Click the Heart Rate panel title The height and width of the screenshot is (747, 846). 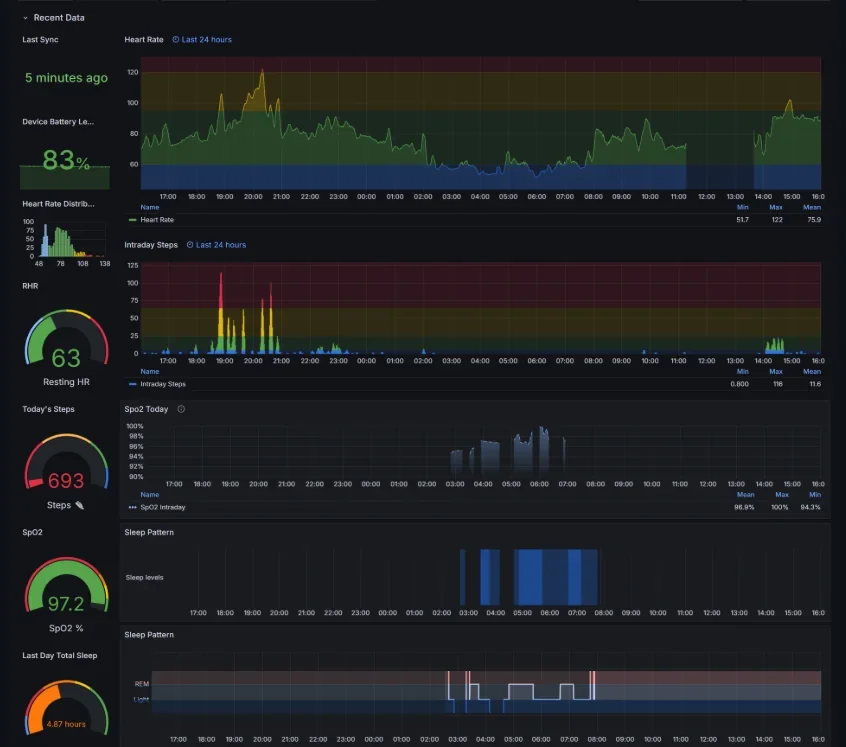pyautogui.click(x=144, y=40)
